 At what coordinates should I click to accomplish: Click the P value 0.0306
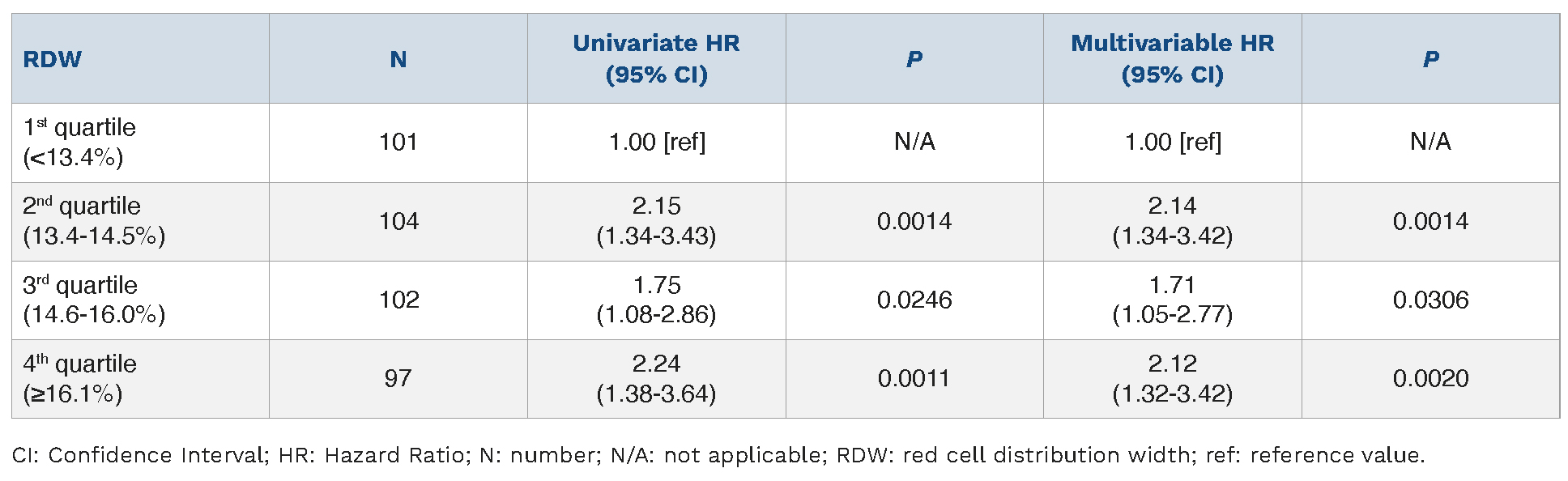1430,300
